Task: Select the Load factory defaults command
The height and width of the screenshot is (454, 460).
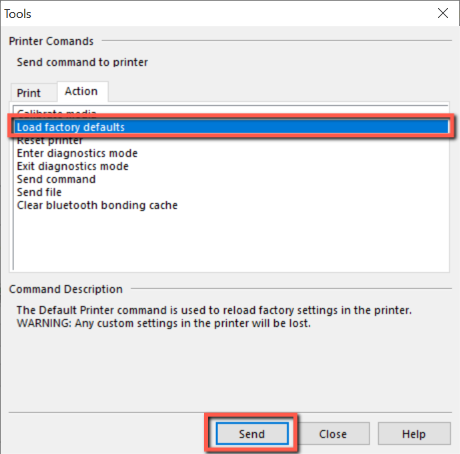Action: click(x=231, y=127)
